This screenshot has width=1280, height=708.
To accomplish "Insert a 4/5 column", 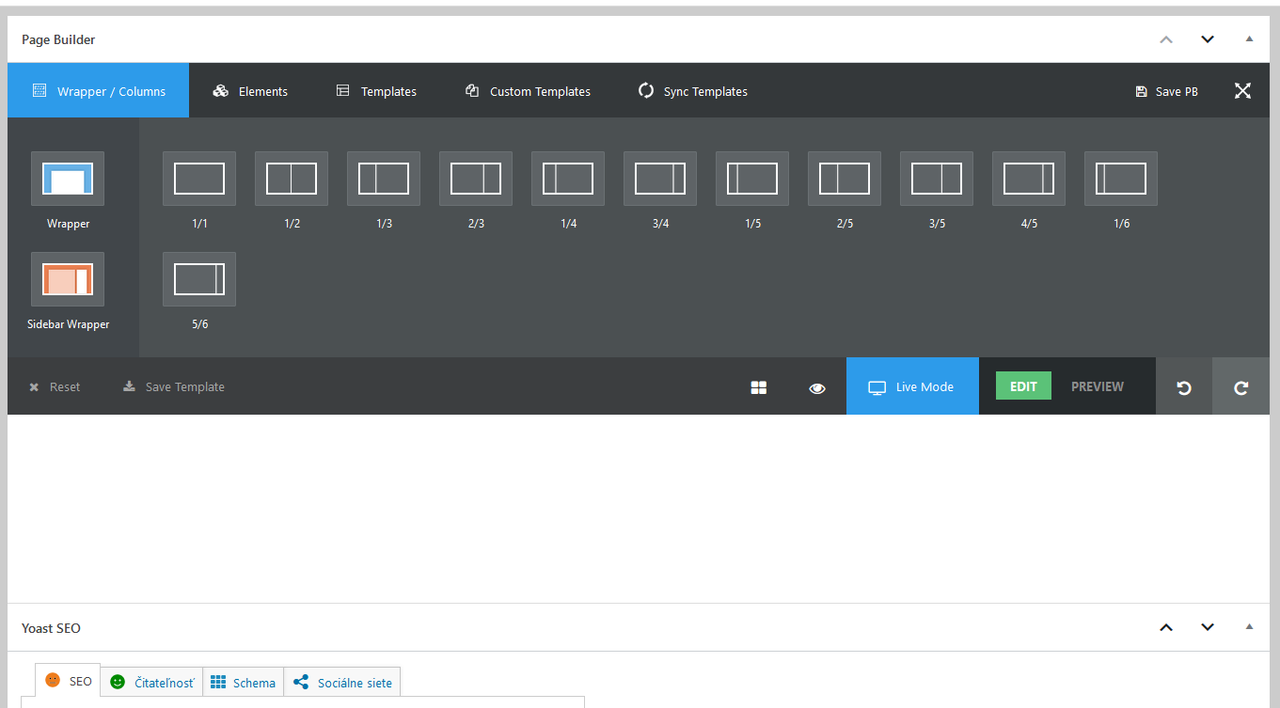I will [x=1029, y=179].
